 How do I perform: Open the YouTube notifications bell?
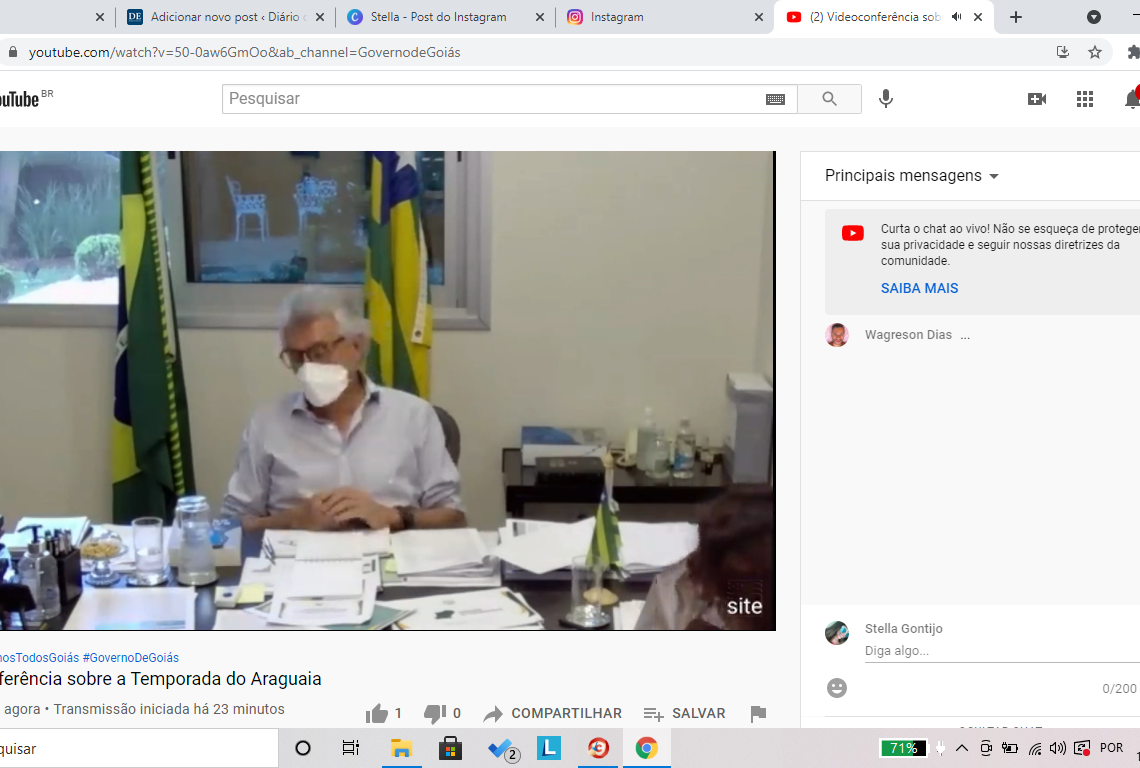(1131, 99)
